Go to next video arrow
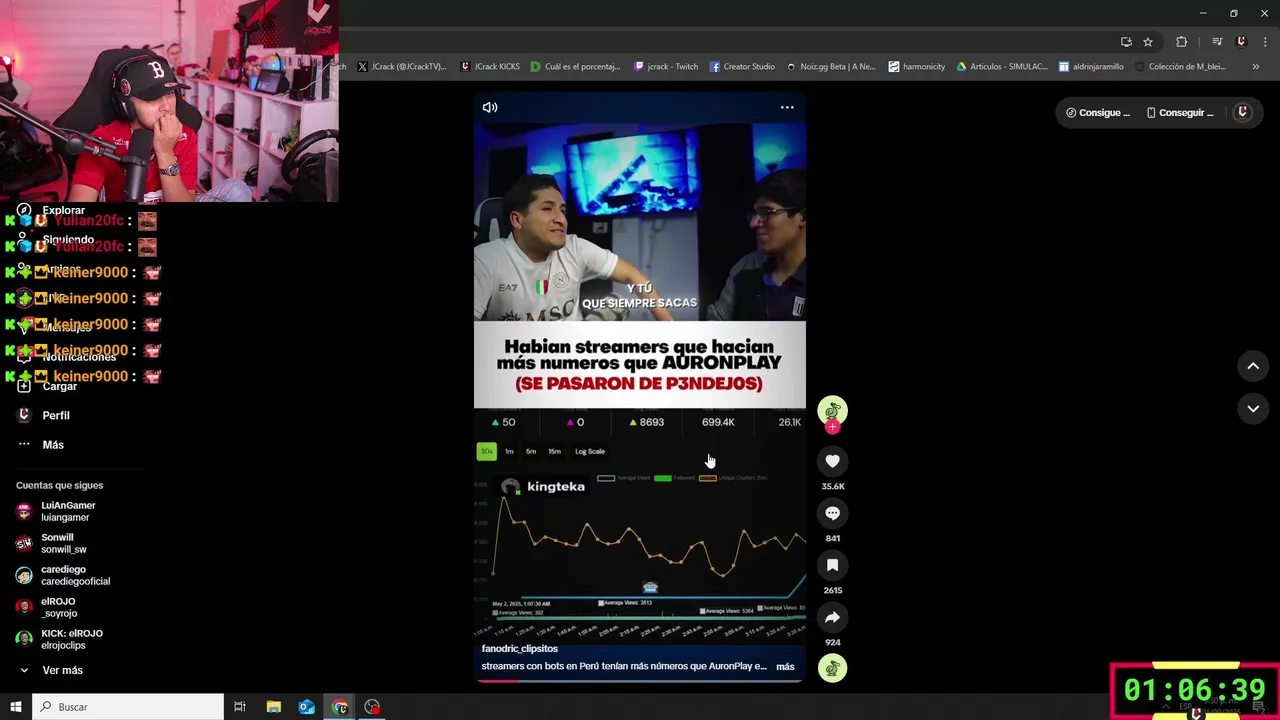 pos(1253,408)
